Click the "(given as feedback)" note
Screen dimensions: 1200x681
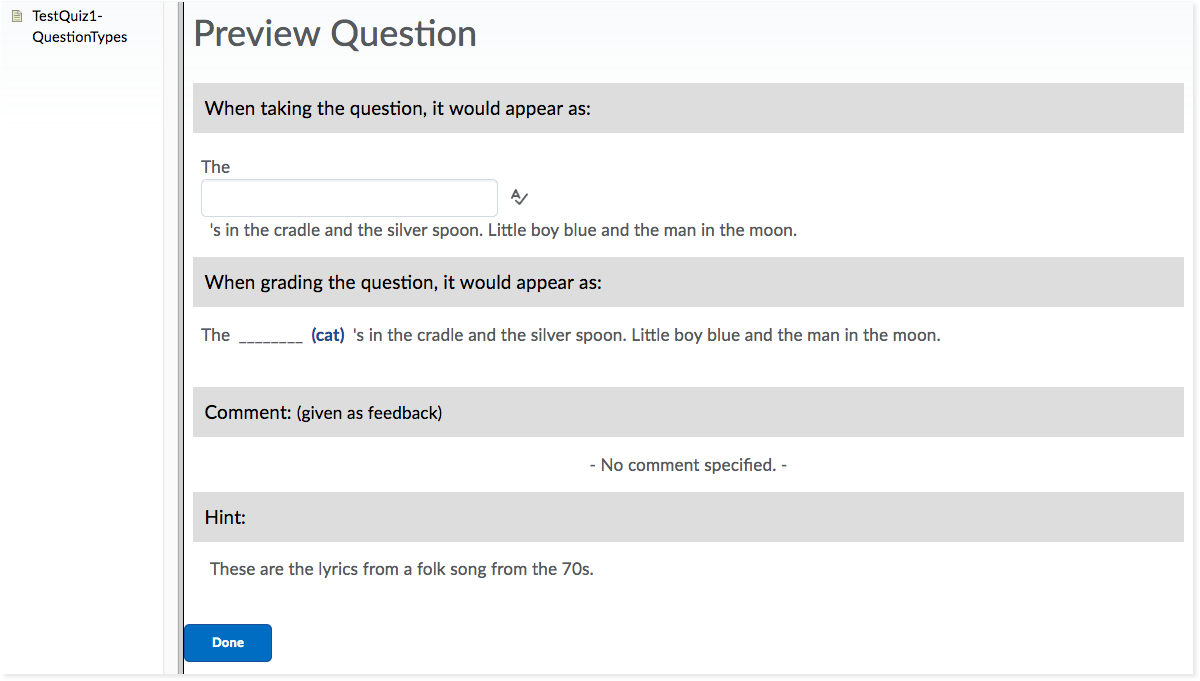click(369, 413)
